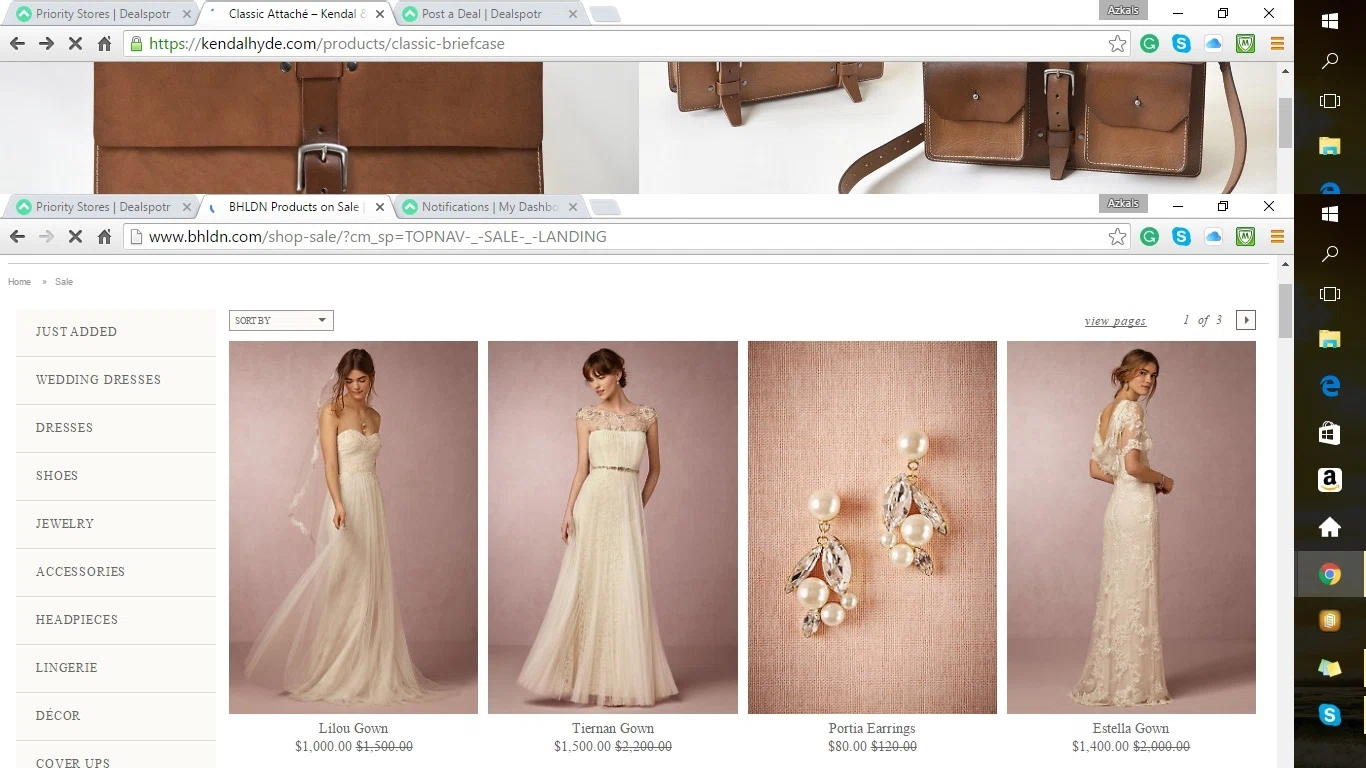Viewport: 1366px width, 768px height.
Task: Open Grammarly extension in BHLDN window
Action: (1149, 236)
